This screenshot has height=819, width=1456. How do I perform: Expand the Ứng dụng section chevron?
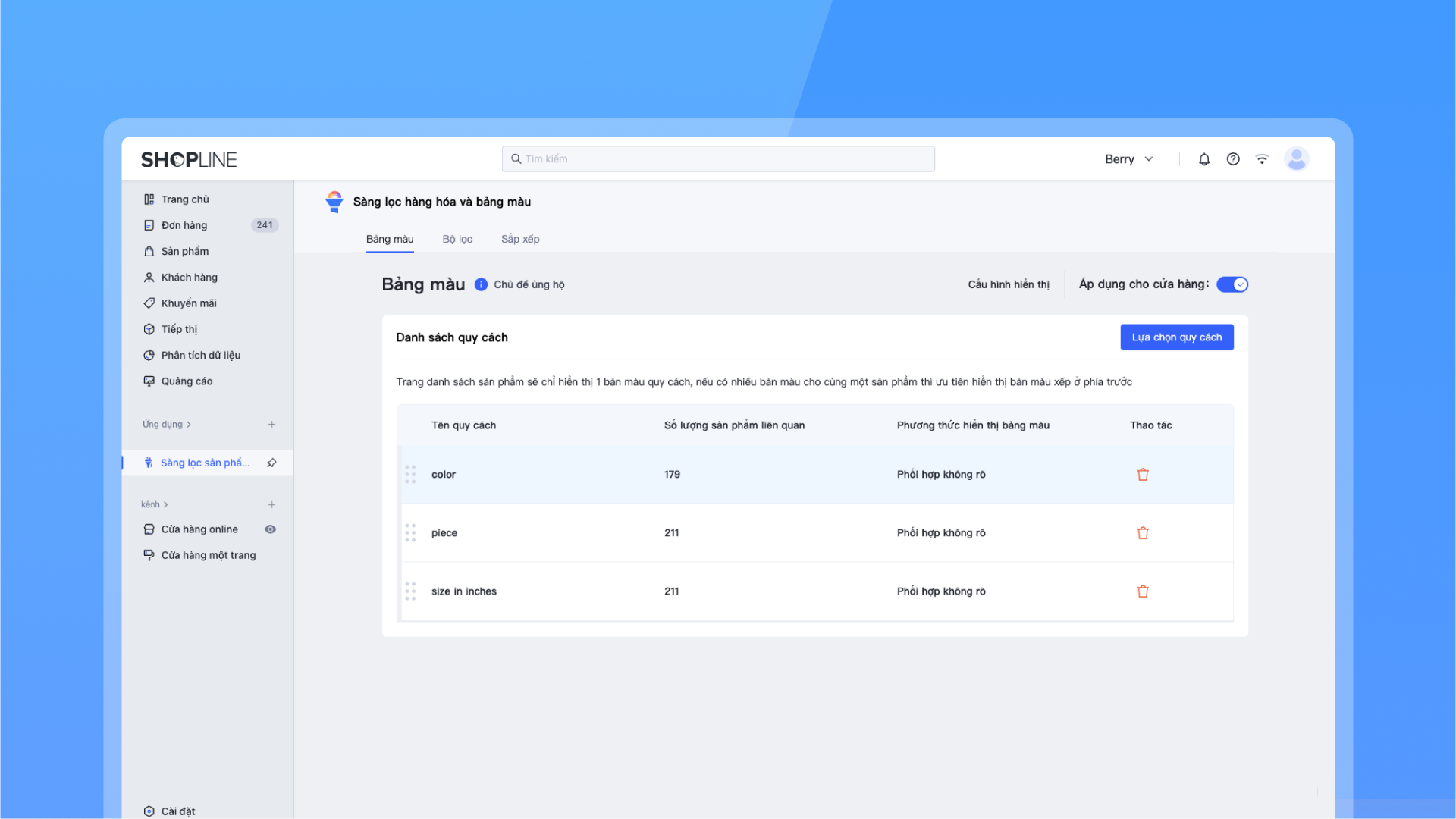click(x=189, y=425)
